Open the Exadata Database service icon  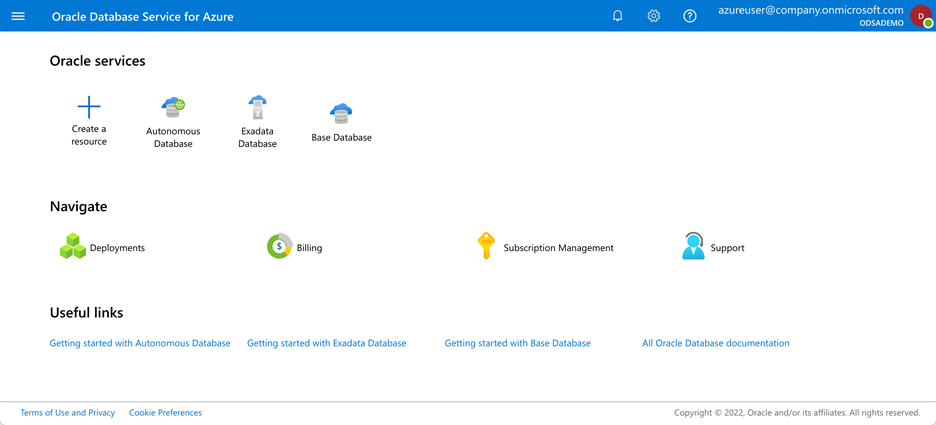click(x=257, y=107)
